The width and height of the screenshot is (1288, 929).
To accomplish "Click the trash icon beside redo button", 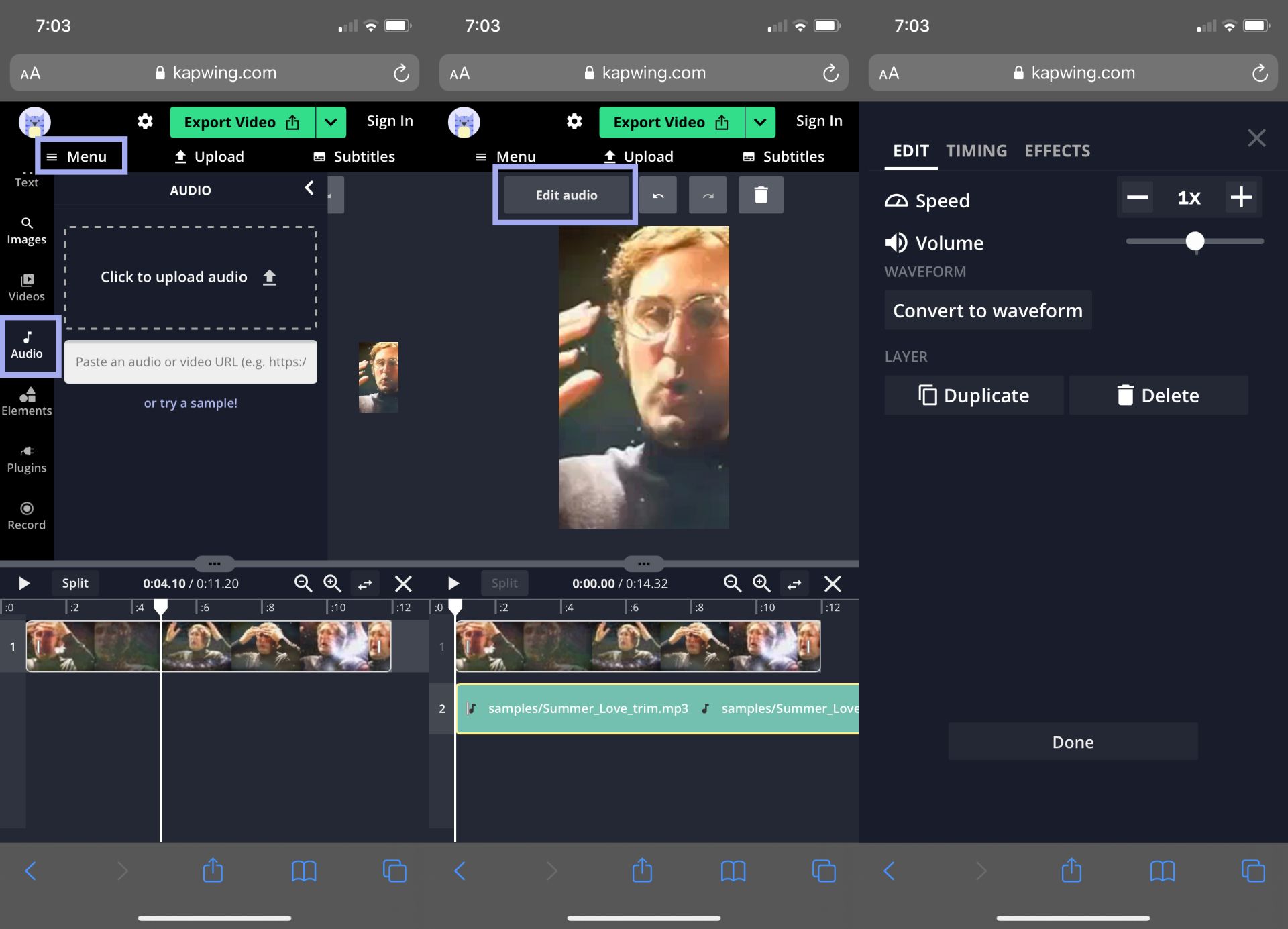I will [x=761, y=195].
